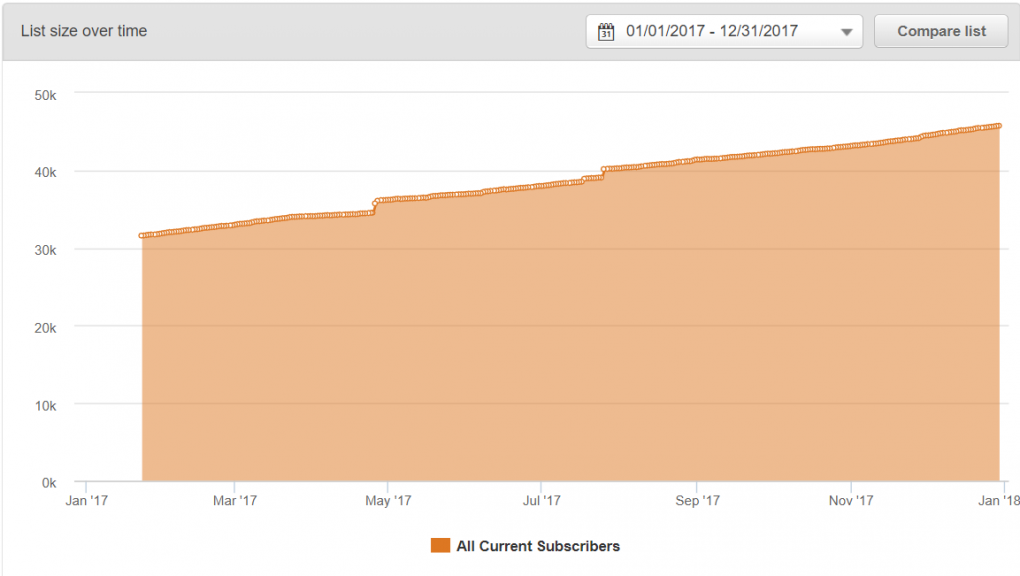Click the Sep '17 x-axis label

[x=697, y=501]
